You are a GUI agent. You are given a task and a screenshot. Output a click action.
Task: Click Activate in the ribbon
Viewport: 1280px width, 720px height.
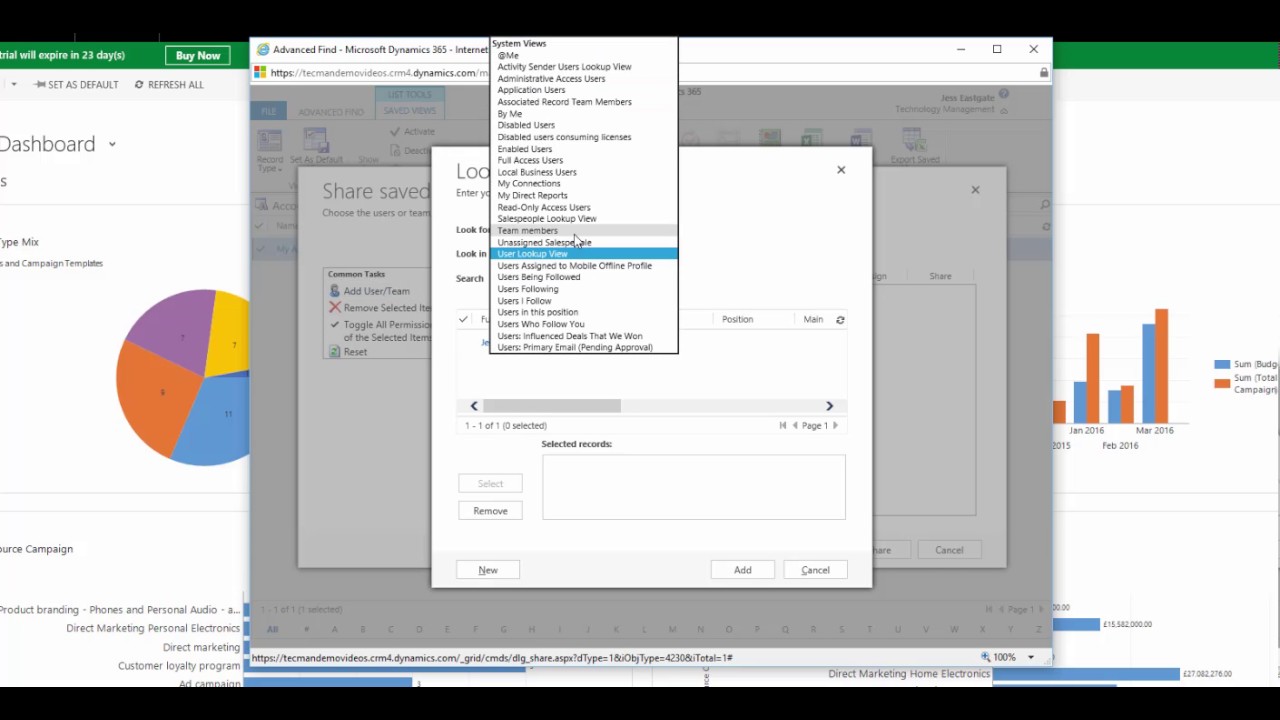click(x=412, y=131)
